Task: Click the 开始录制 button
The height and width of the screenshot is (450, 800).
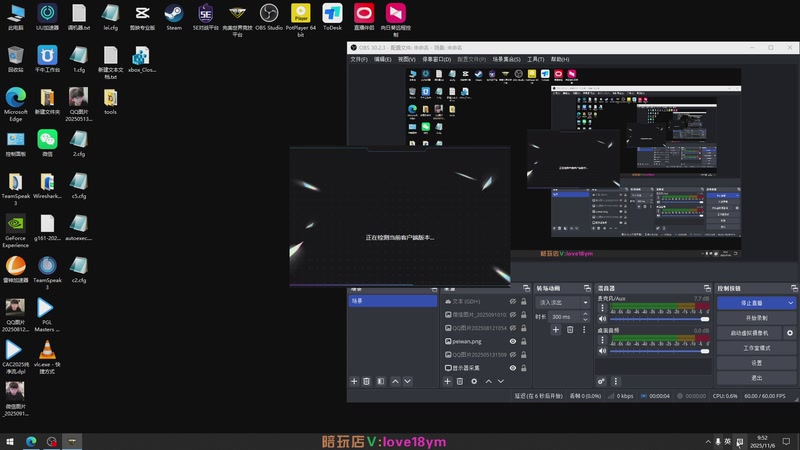Action: coord(757,318)
